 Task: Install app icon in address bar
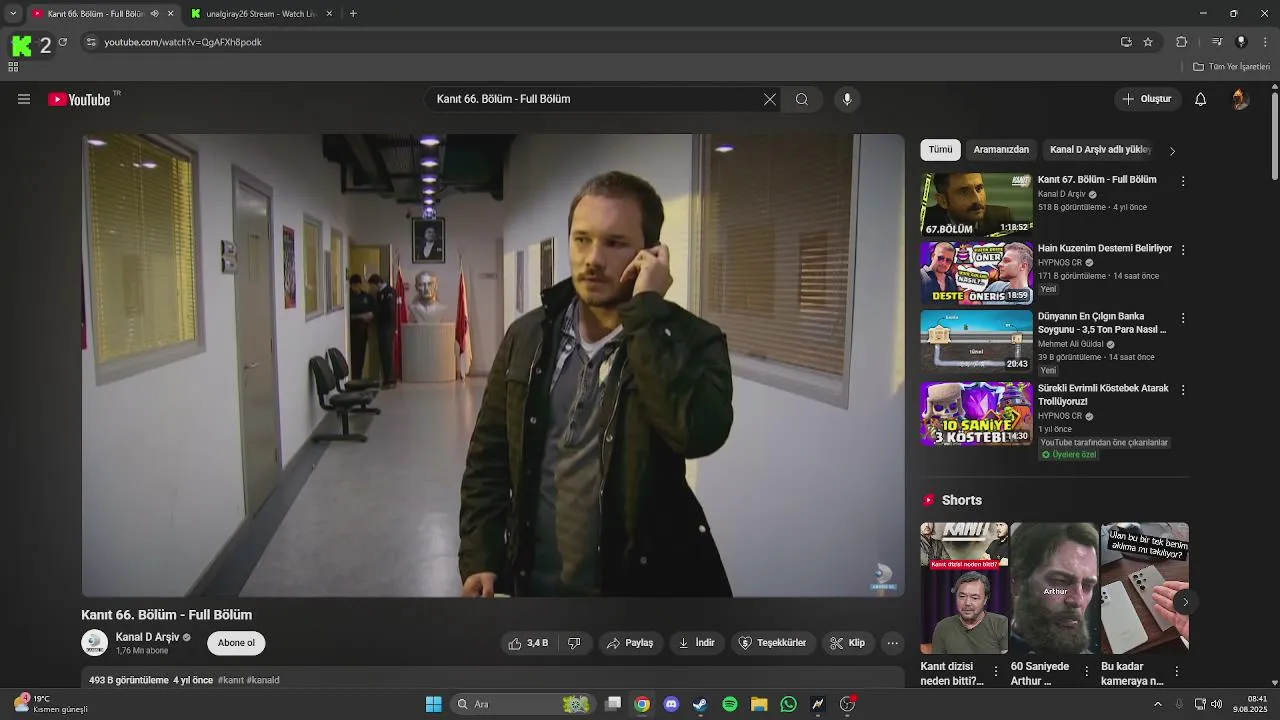coord(1126,42)
